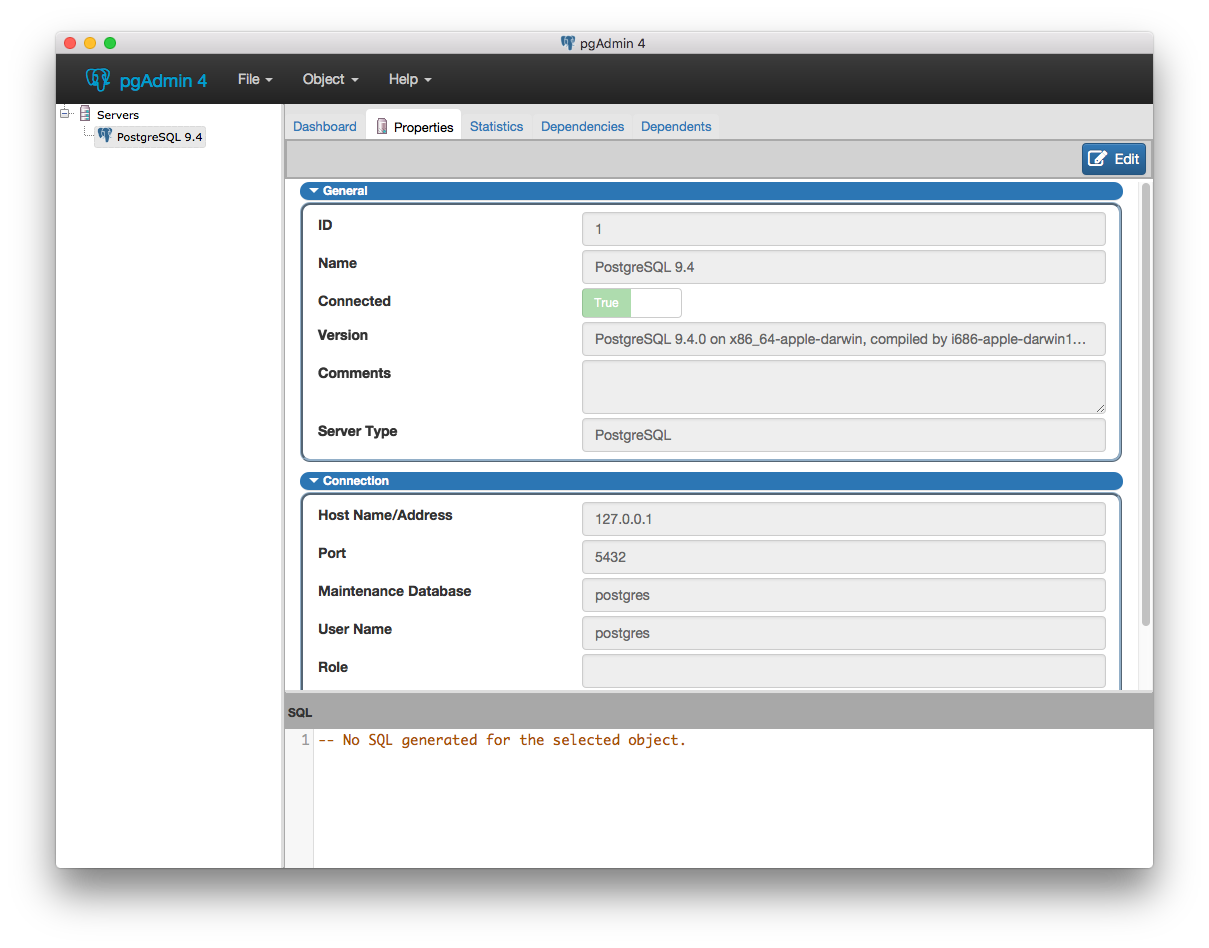Open the Dependencies tab
Image resolution: width=1209 pixels, height=948 pixels.
582,127
